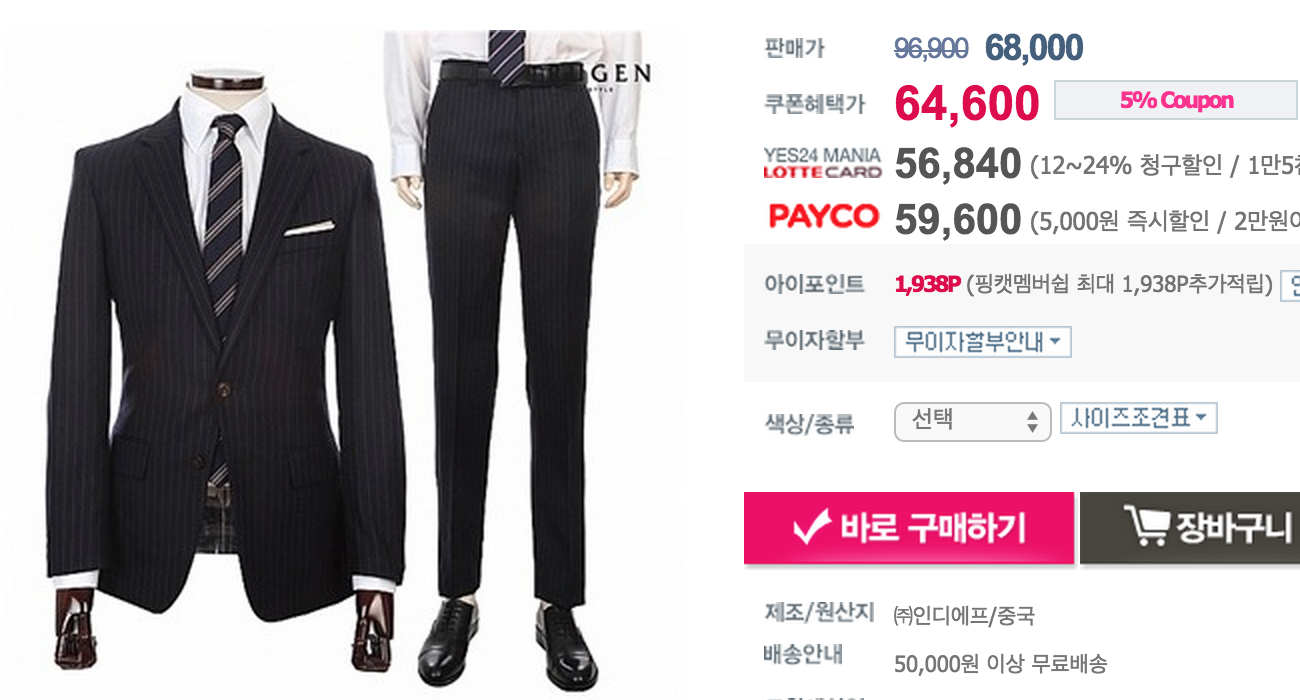Click the 59,600 PAYCO price
Screen dimensions: 1300x700
958,220
